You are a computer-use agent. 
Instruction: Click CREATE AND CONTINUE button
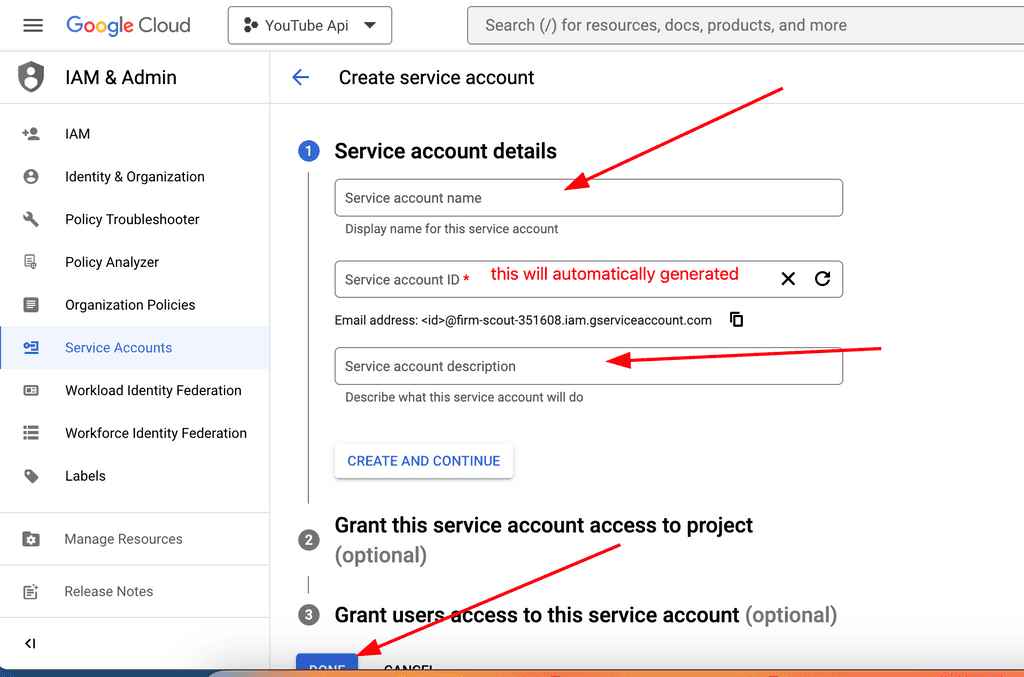[424, 461]
